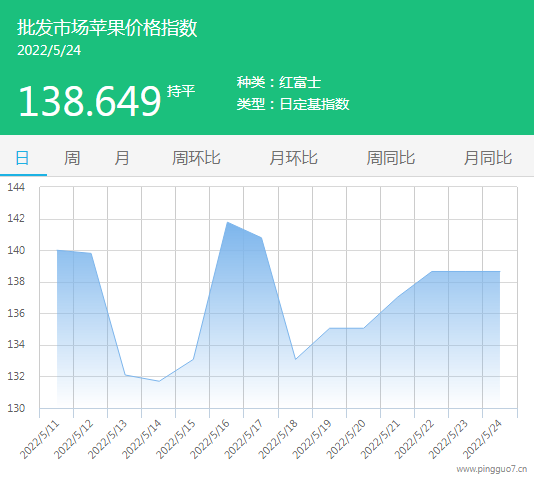
Task: Open the 月 tab
Action: click(x=122, y=158)
